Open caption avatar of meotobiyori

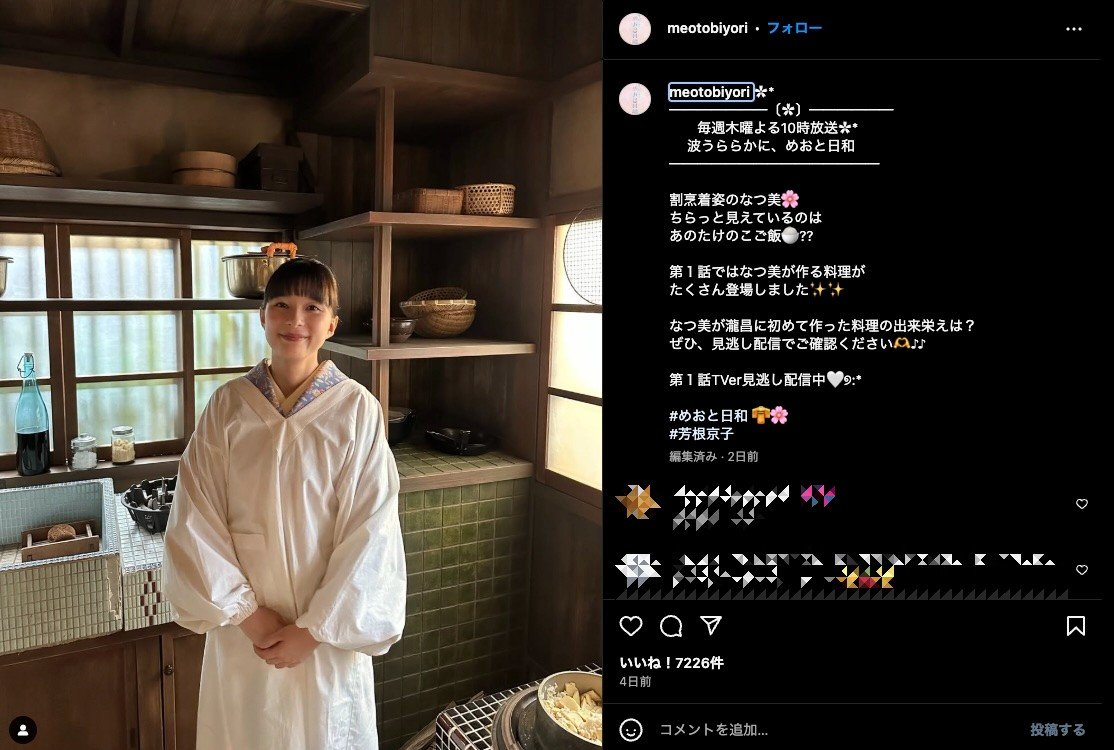pos(634,99)
